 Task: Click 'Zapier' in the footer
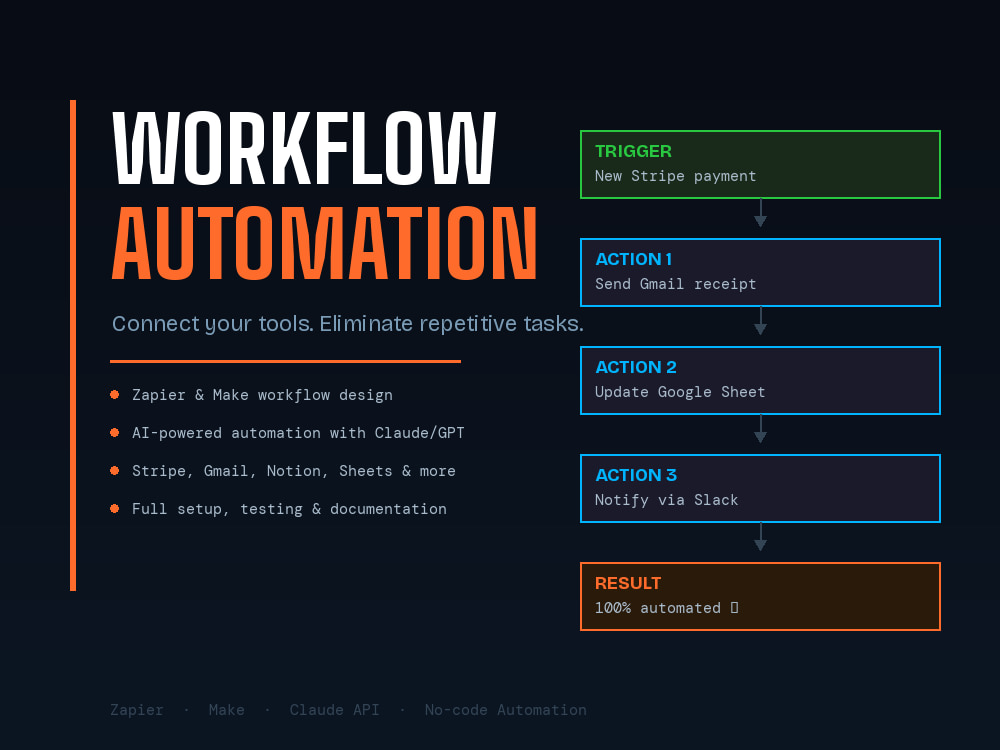click(x=136, y=710)
